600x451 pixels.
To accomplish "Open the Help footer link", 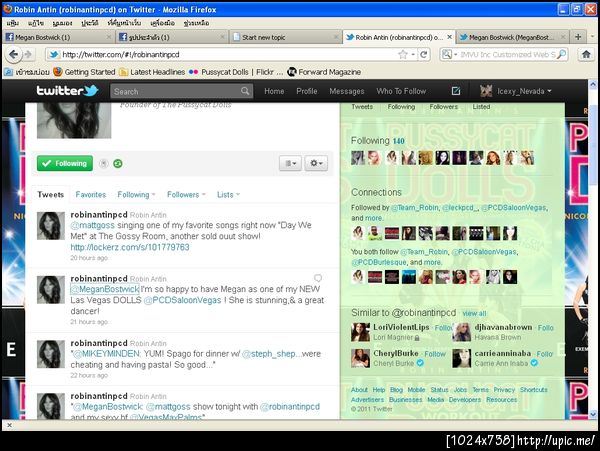I will (378, 389).
